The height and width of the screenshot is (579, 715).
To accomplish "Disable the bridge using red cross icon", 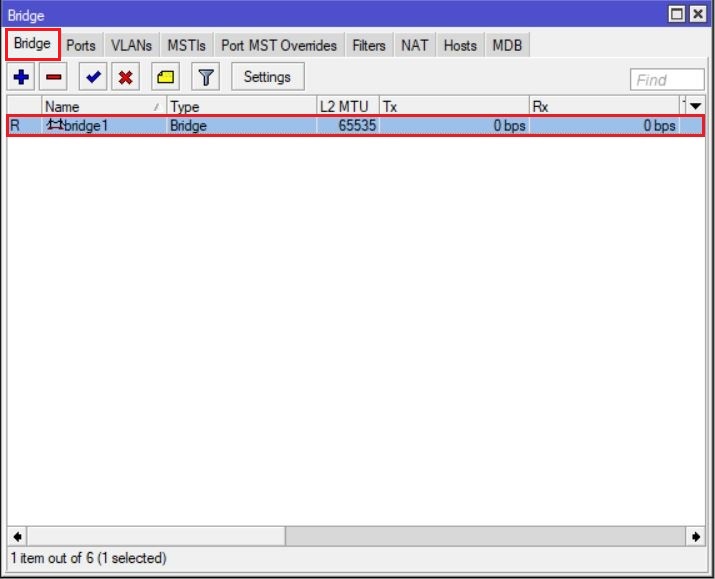I will [x=125, y=77].
